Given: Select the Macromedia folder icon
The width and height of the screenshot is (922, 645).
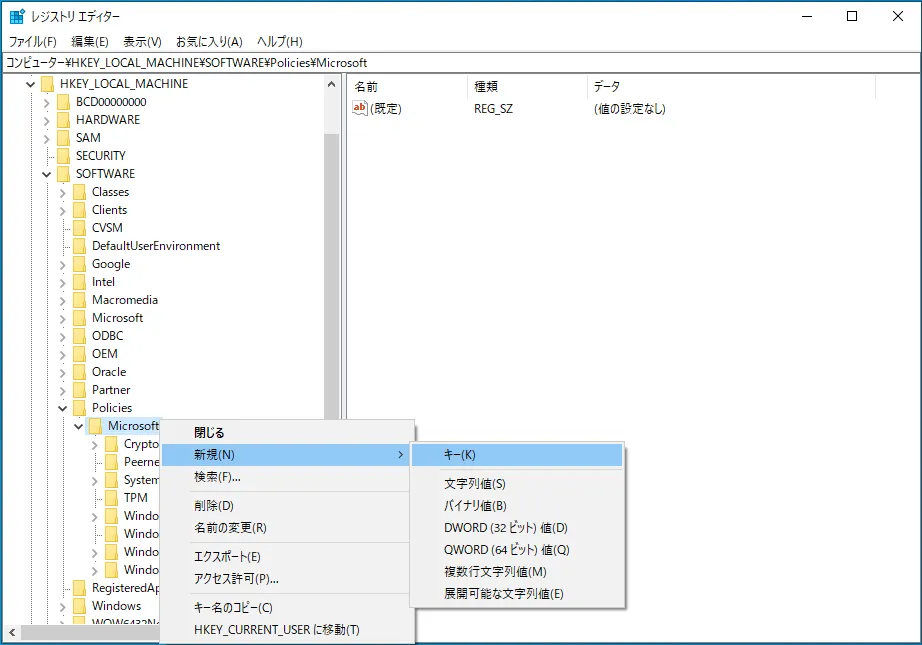Looking at the screenshot, I should (79, 300).
